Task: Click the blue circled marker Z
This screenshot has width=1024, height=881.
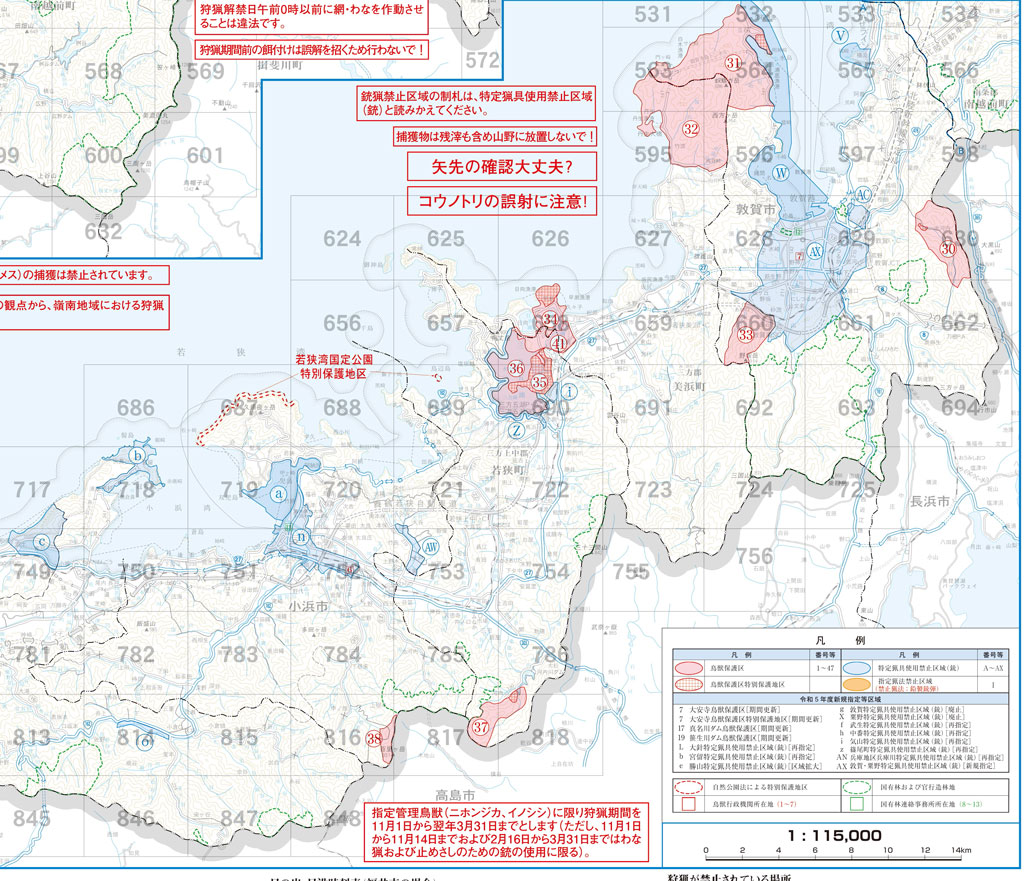Action: (516, 431)
